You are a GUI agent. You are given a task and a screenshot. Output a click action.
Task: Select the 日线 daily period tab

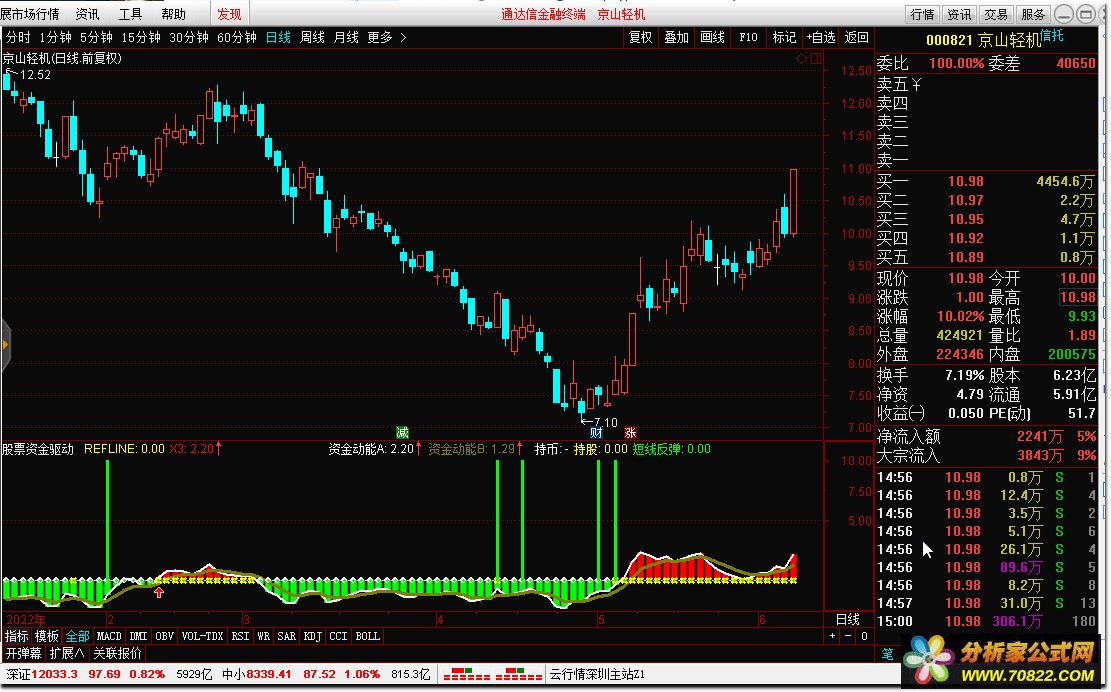click(278, 38)
